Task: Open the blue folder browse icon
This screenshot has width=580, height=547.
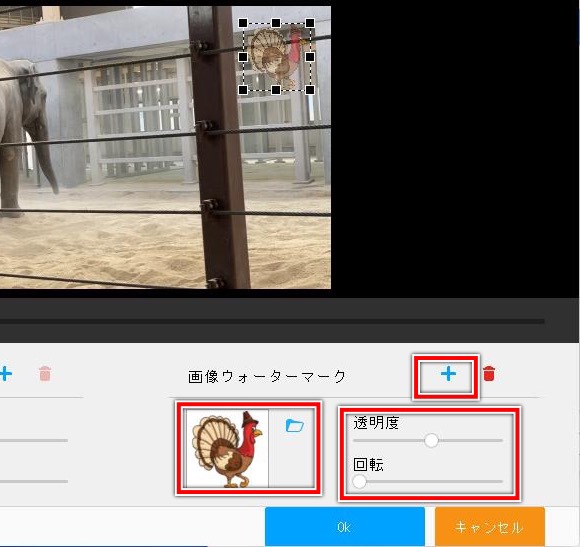Action: click(294, 426)
